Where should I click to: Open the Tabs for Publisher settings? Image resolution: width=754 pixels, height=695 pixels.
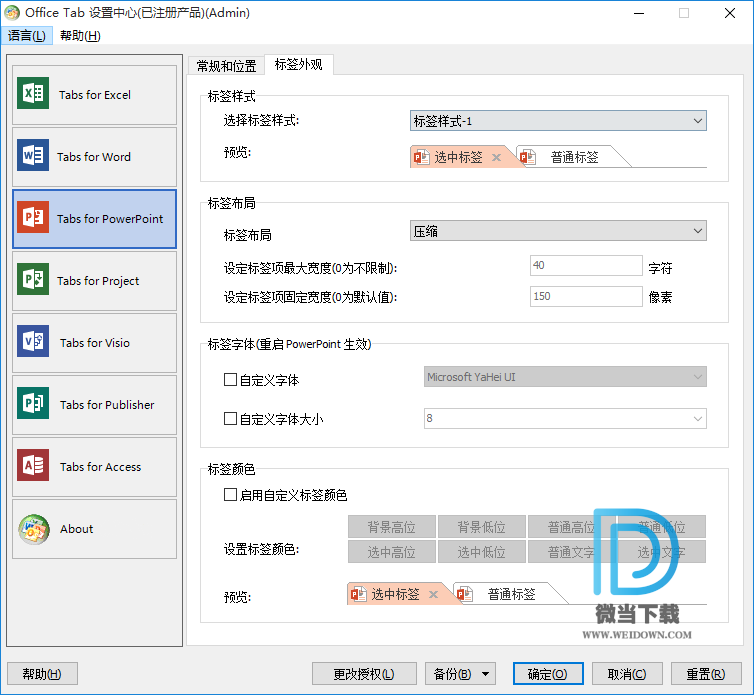(x=94, y=405)
